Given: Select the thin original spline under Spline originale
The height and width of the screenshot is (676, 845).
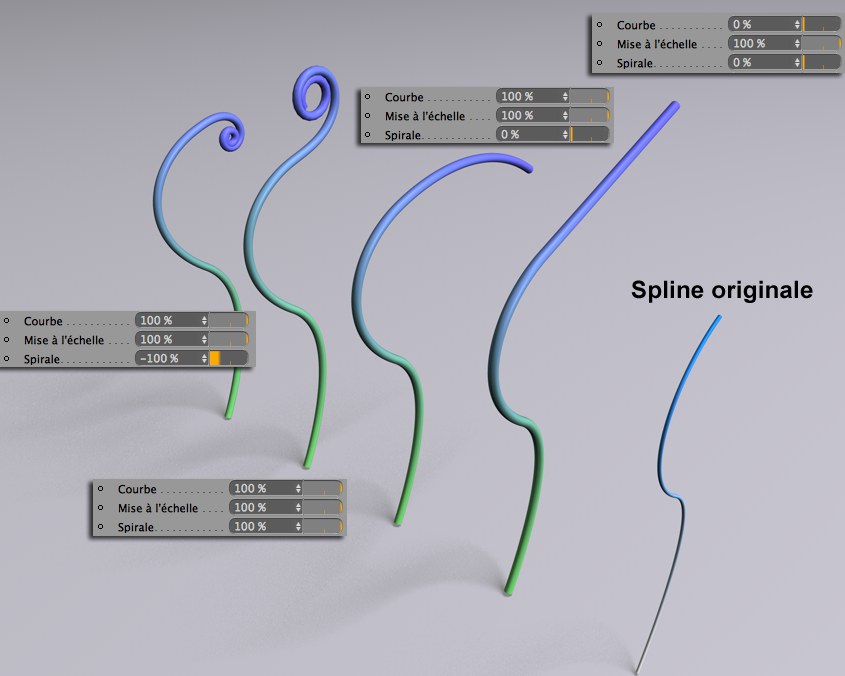Looking at the screenshot, I should coord(683,520).
